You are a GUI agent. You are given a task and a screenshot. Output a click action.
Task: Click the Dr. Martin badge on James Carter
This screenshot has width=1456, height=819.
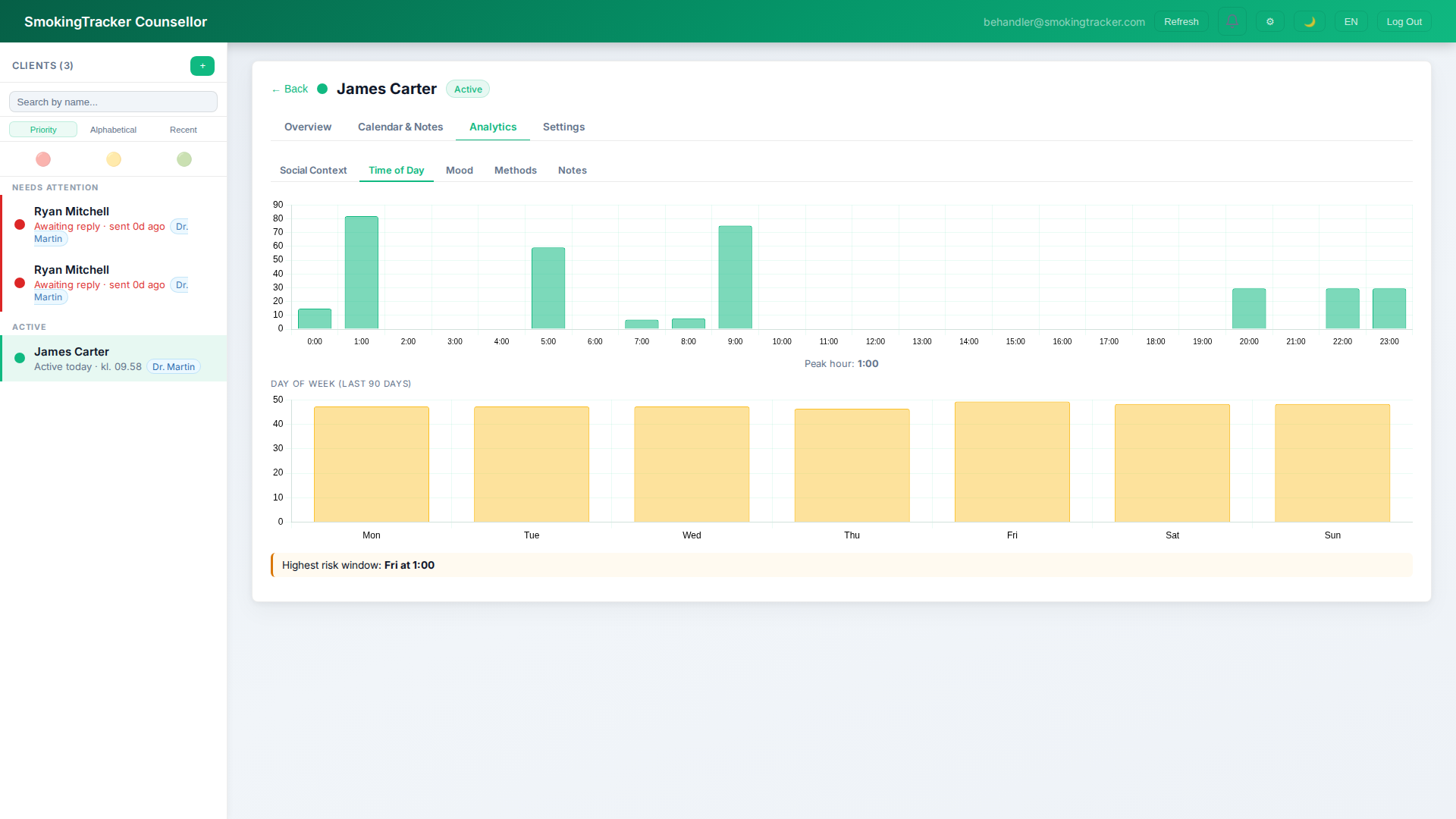pos(174,366)
